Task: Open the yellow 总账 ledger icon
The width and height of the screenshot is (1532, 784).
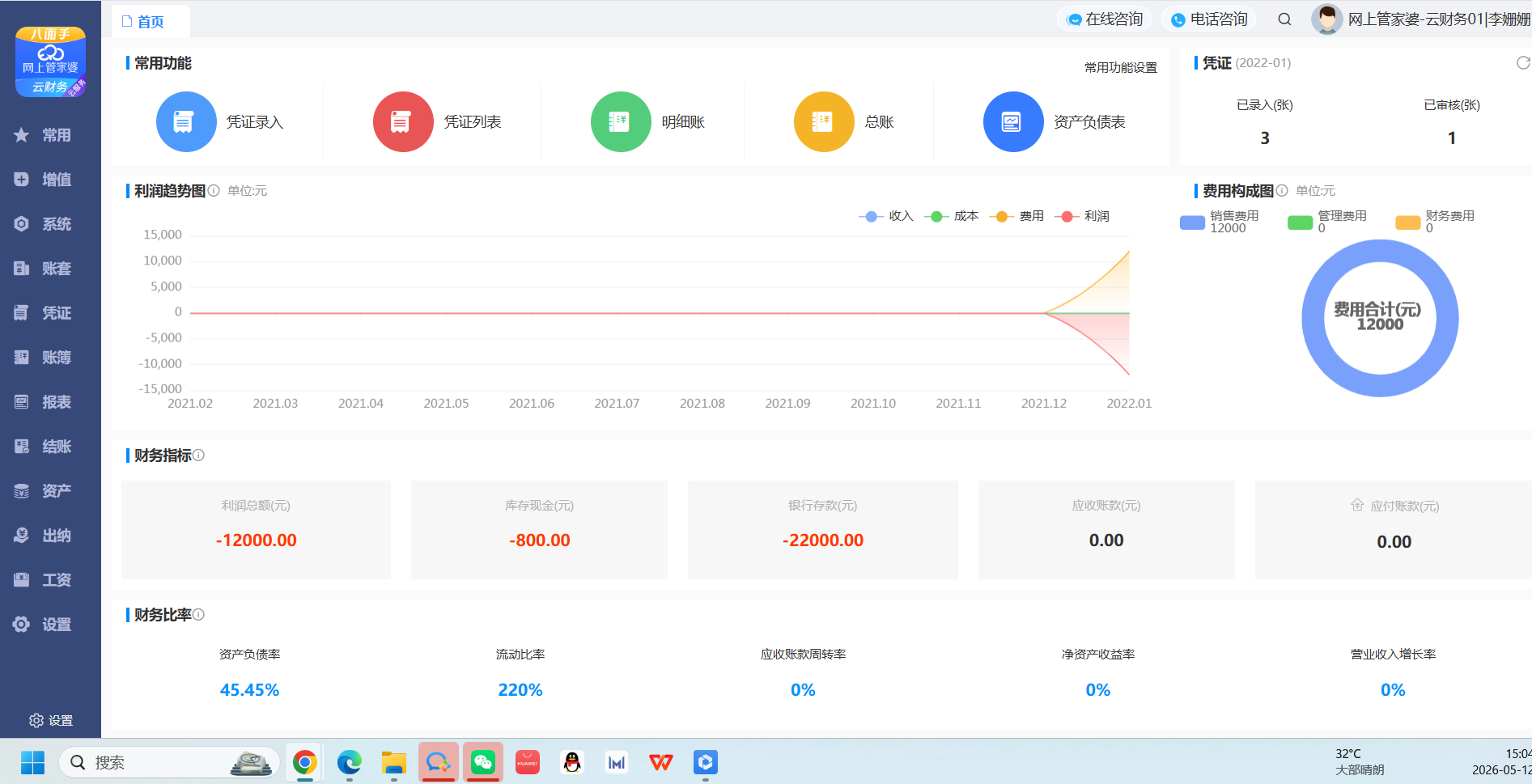Action: (824, 122)
